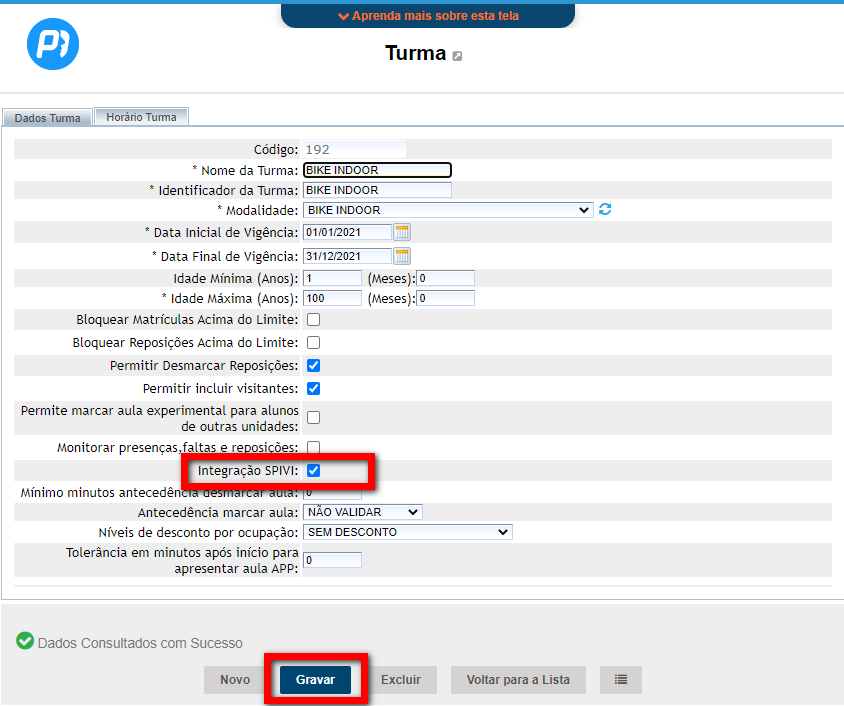844x706 pixels.
Task: Open calendar for Data Final de Vigência
Action: [x=402, y=255]
